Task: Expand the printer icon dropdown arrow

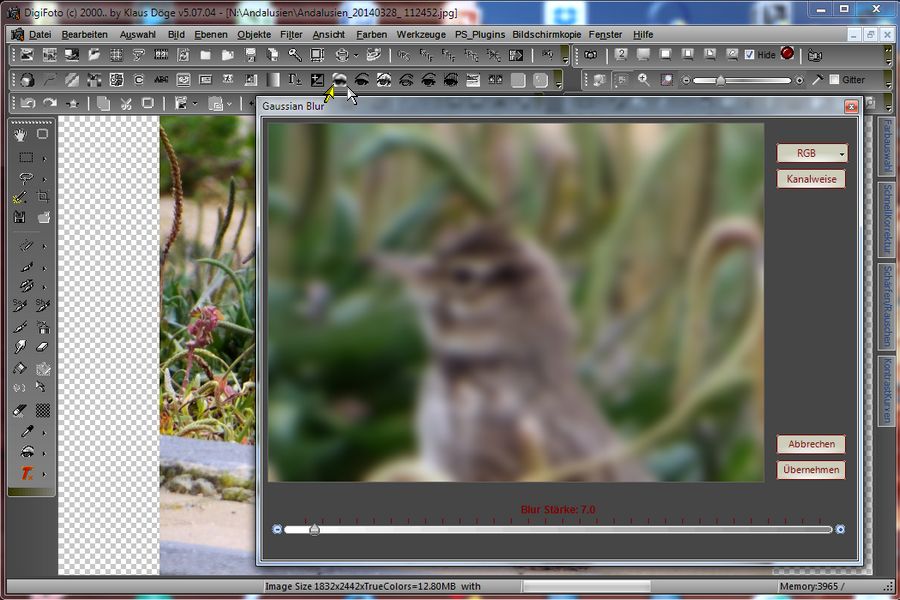Action: (356, 55)
